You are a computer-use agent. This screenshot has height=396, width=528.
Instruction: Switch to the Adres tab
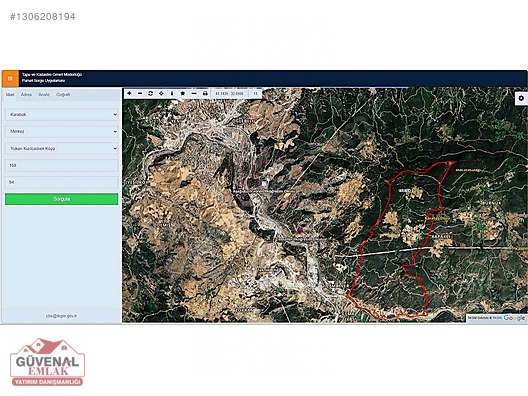(x=26, y=95)
